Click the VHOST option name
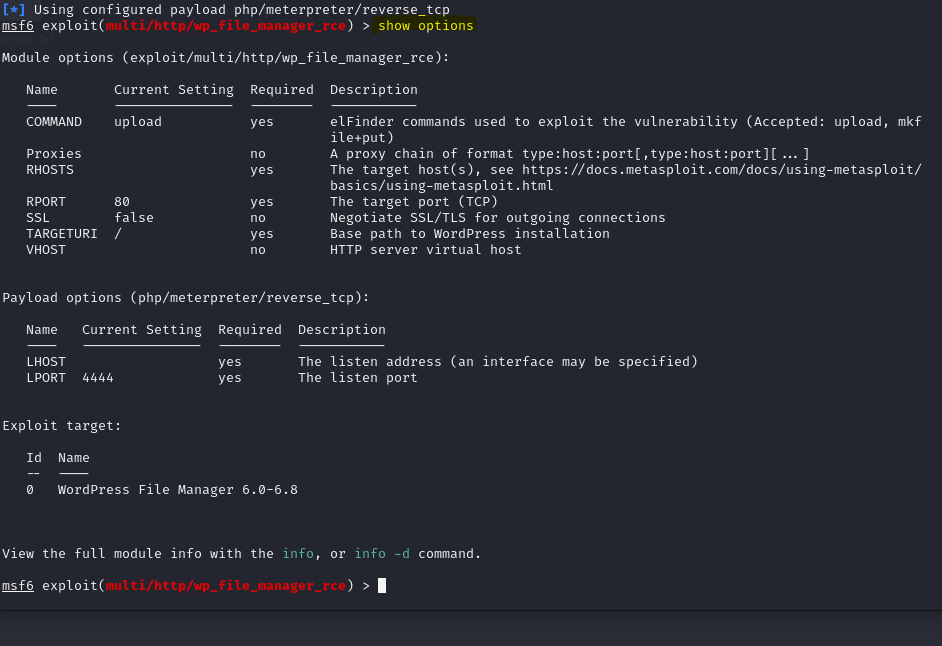 point(46,249)
